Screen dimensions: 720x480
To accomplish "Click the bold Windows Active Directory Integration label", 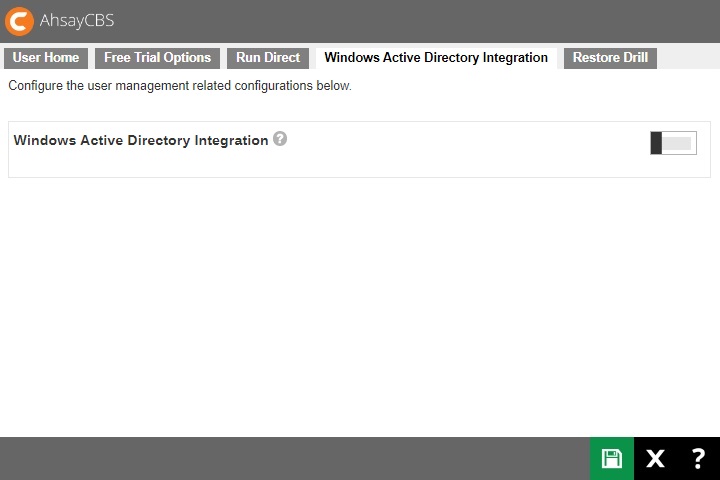I will [141, 140].
